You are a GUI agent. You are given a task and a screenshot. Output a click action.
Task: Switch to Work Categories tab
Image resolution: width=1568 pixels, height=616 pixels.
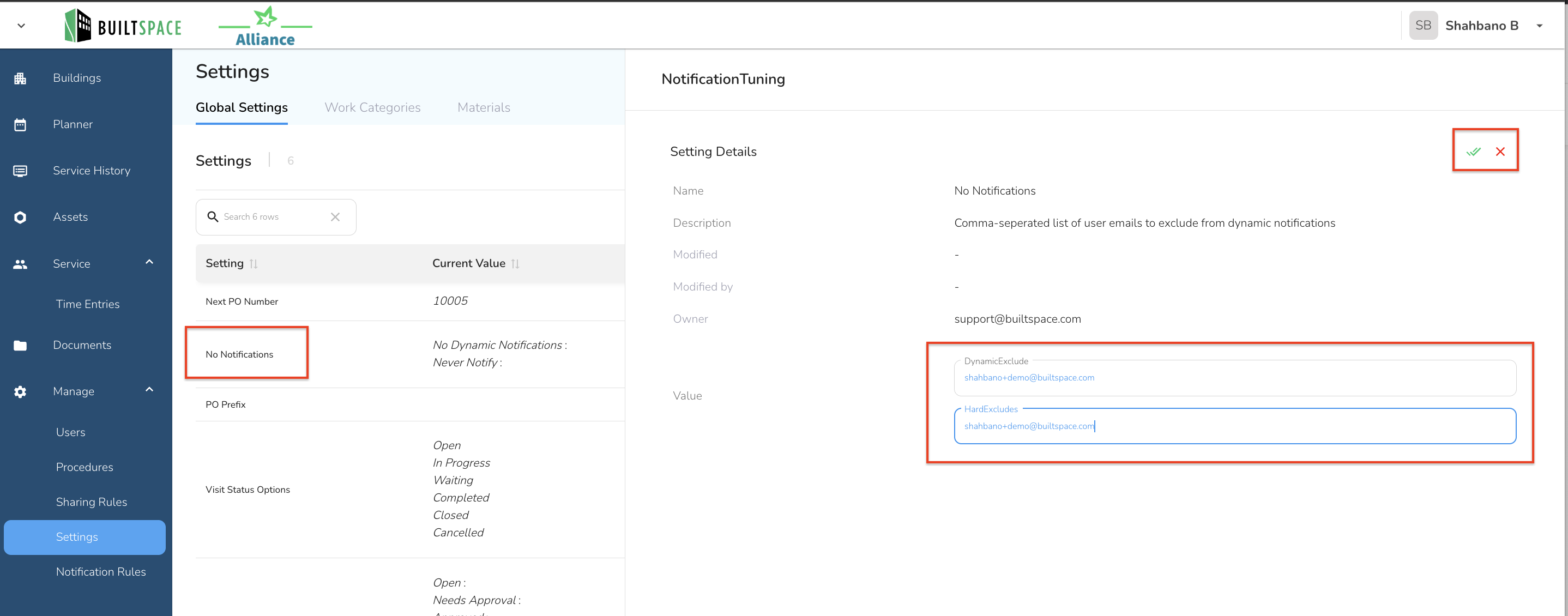[x=372, y=108]
